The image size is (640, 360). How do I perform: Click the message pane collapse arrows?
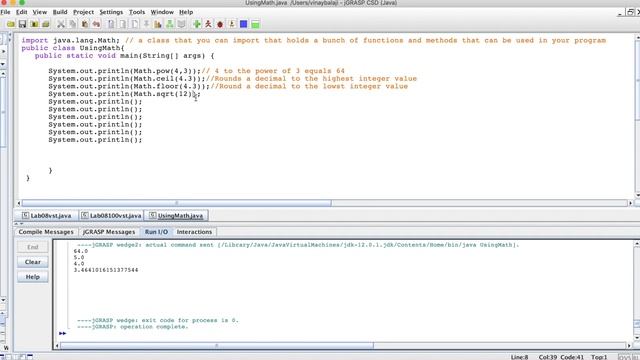[19, 224]
